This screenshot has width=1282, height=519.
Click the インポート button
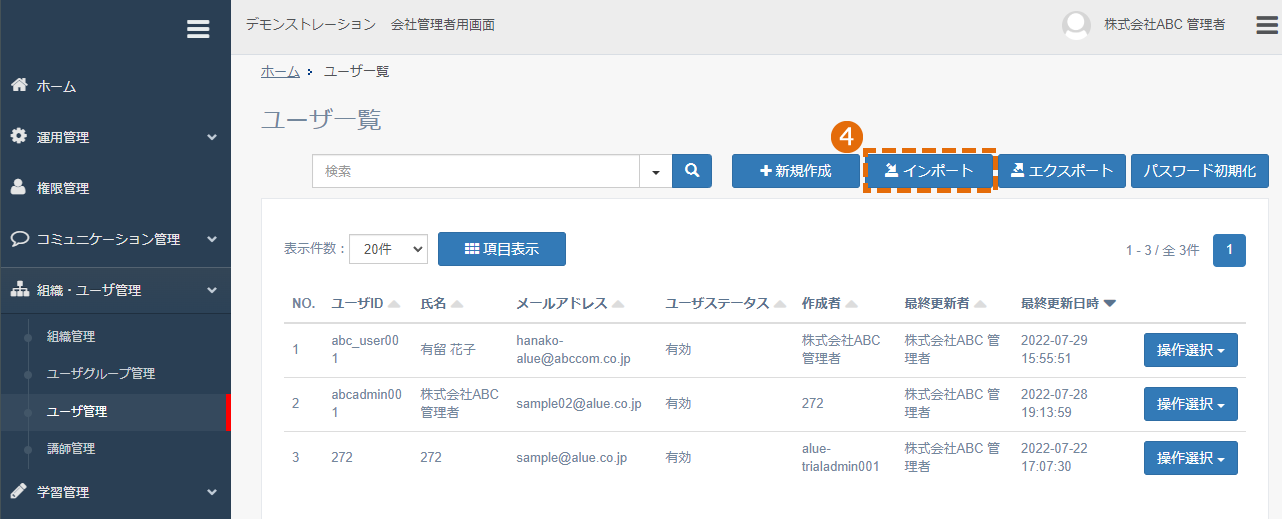tap(929, 171)
